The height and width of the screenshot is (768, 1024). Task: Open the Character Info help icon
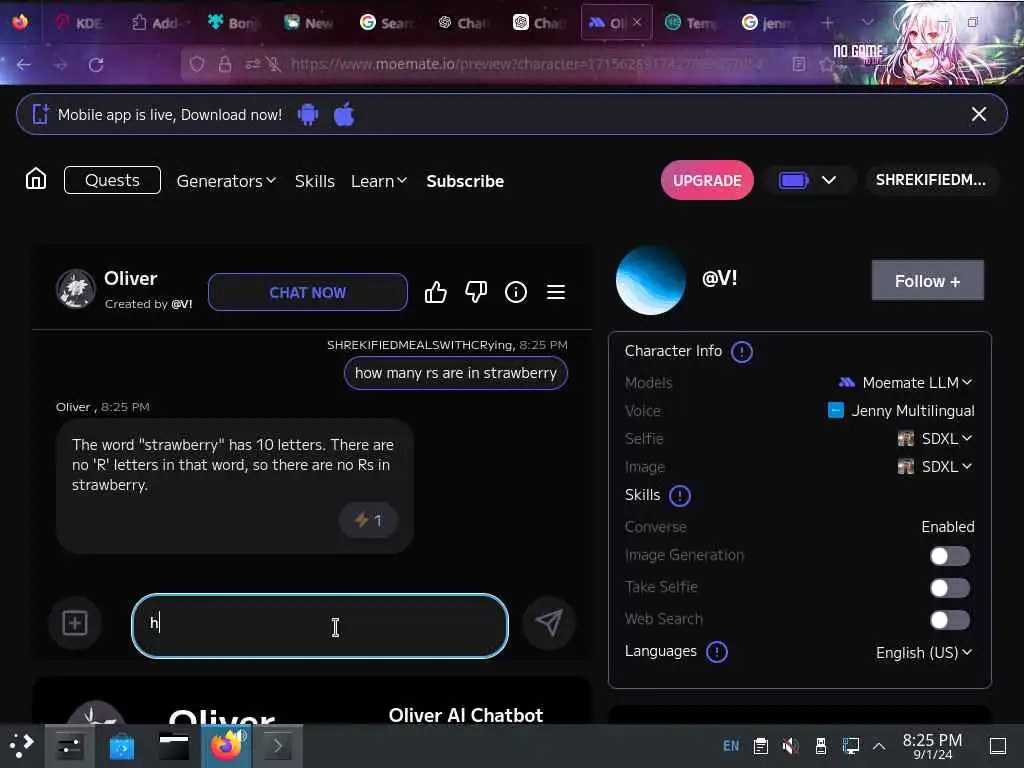pyautogui.click(x=742, y=351)
